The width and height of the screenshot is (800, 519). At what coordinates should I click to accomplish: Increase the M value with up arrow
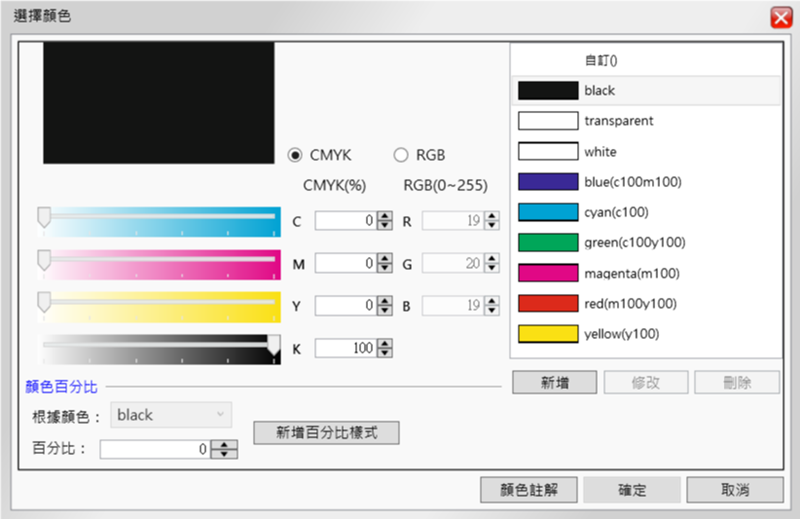385,258
